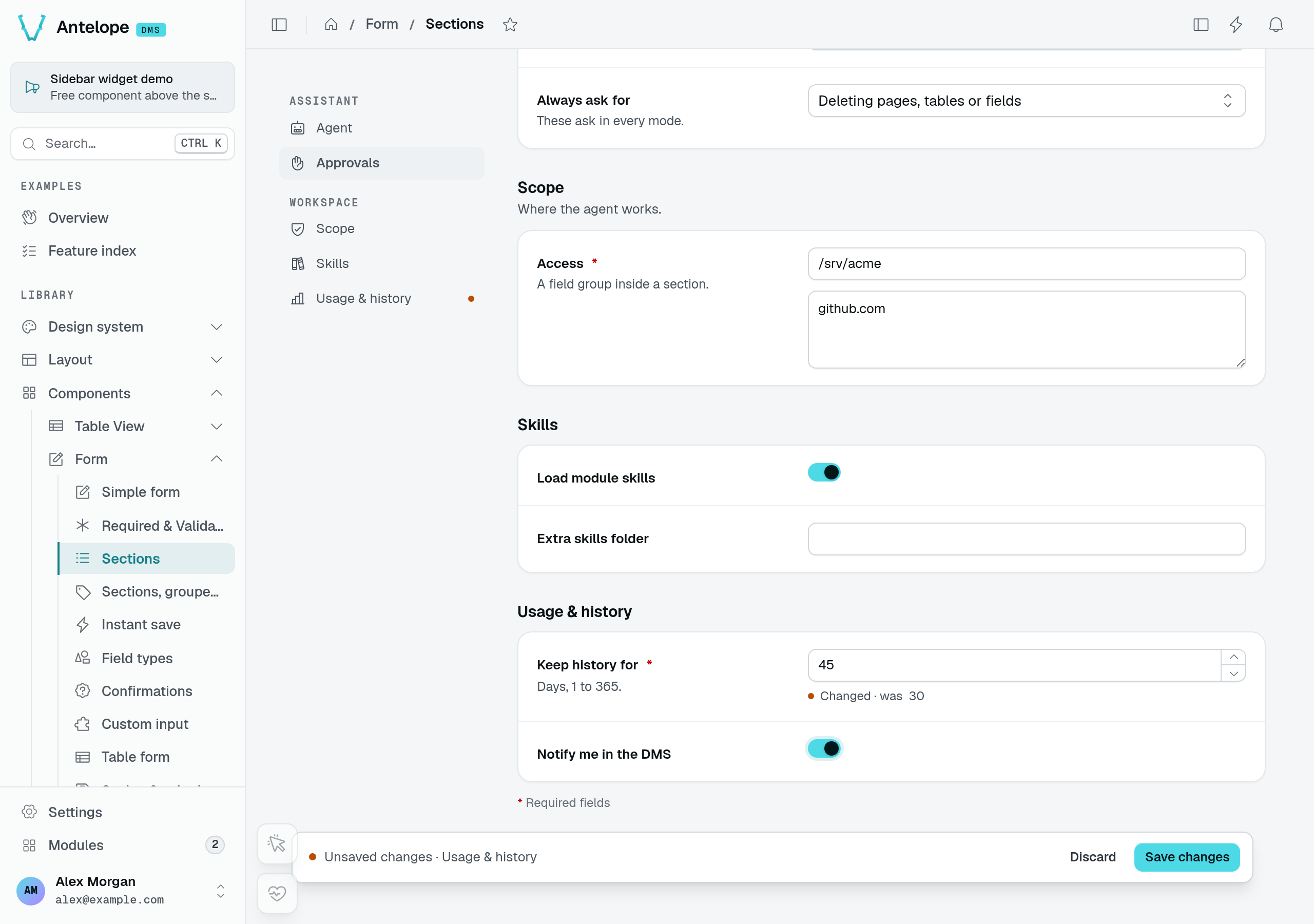Click the AM user avatar
The height and width of the screenshot is (924, 1314).
pyautogui.click(x=31, y=890)
